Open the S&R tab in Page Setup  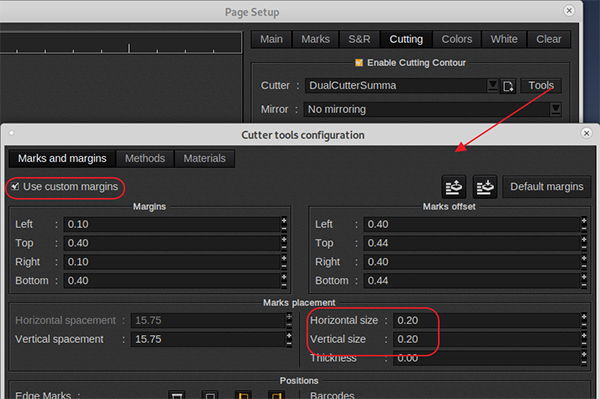359,39
